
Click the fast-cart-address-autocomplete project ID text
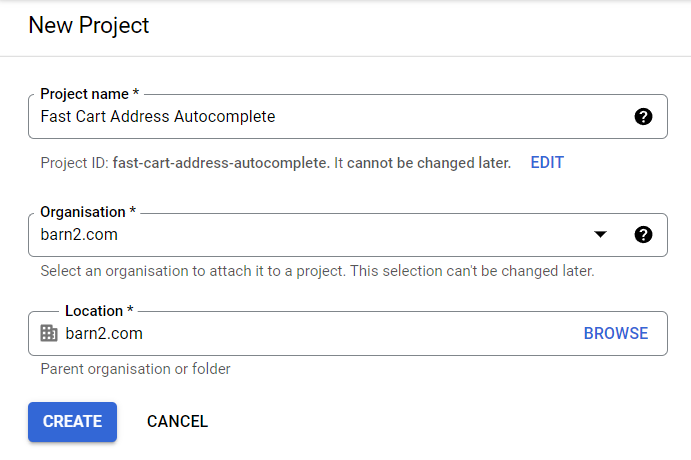point(220,162)
